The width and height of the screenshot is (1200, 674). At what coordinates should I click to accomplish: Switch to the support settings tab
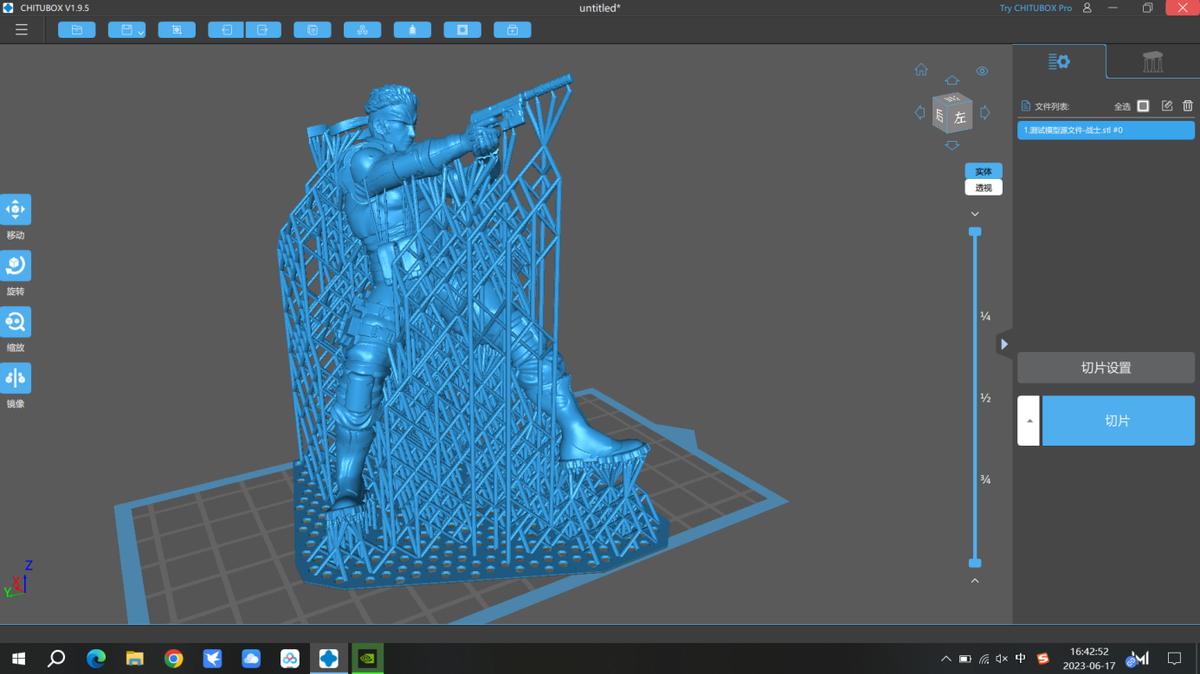(1152, 61)
